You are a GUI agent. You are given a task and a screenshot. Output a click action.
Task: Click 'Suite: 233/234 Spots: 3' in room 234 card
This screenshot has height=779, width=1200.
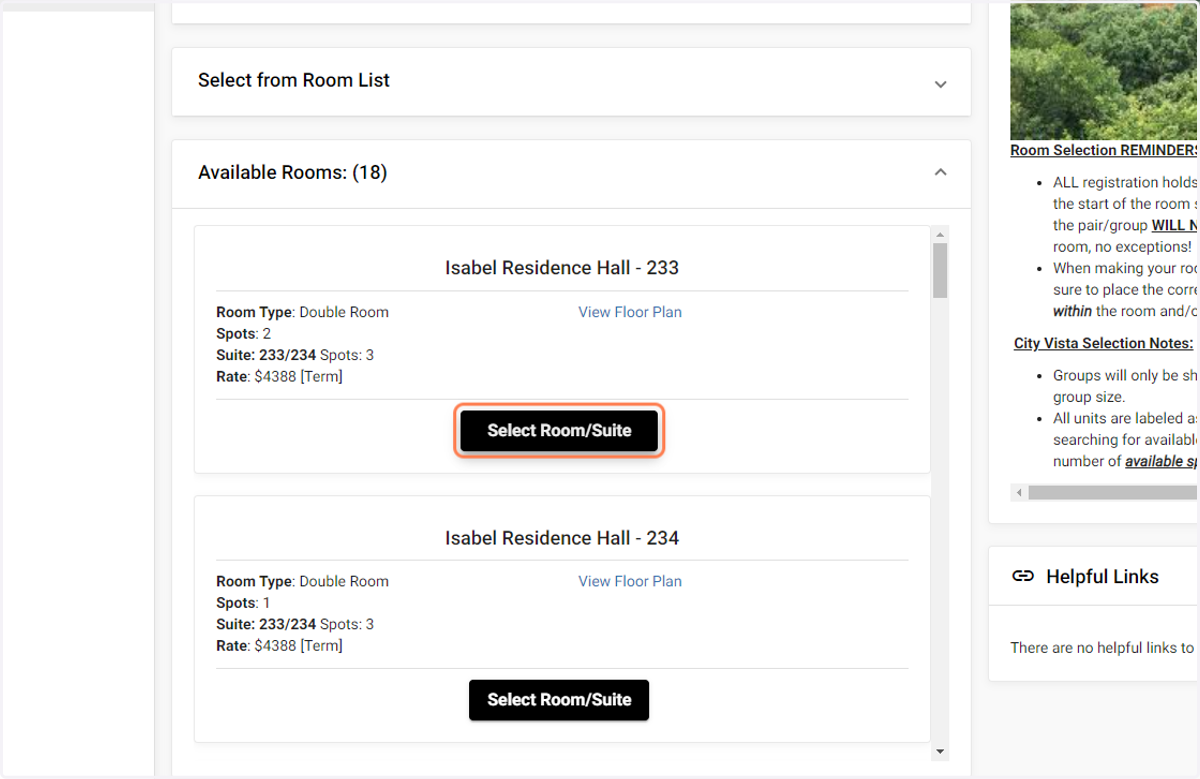(x=295, y=624)
